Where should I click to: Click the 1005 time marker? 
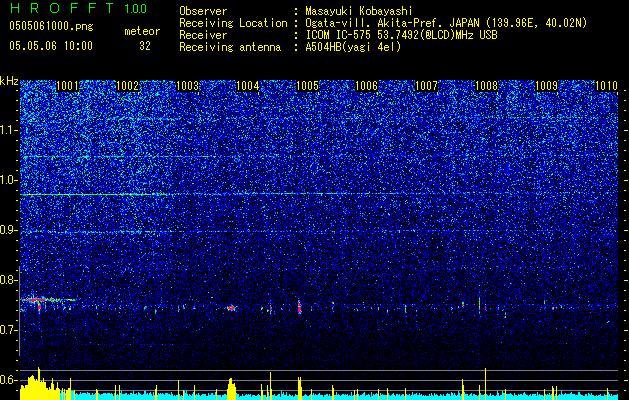click(307, 86)
